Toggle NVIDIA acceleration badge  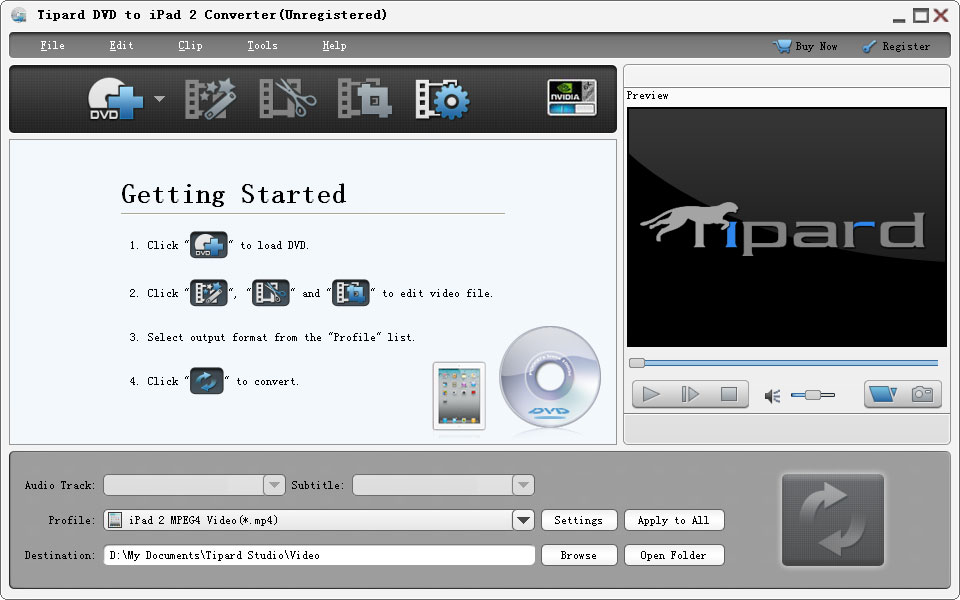coord(572,97)
